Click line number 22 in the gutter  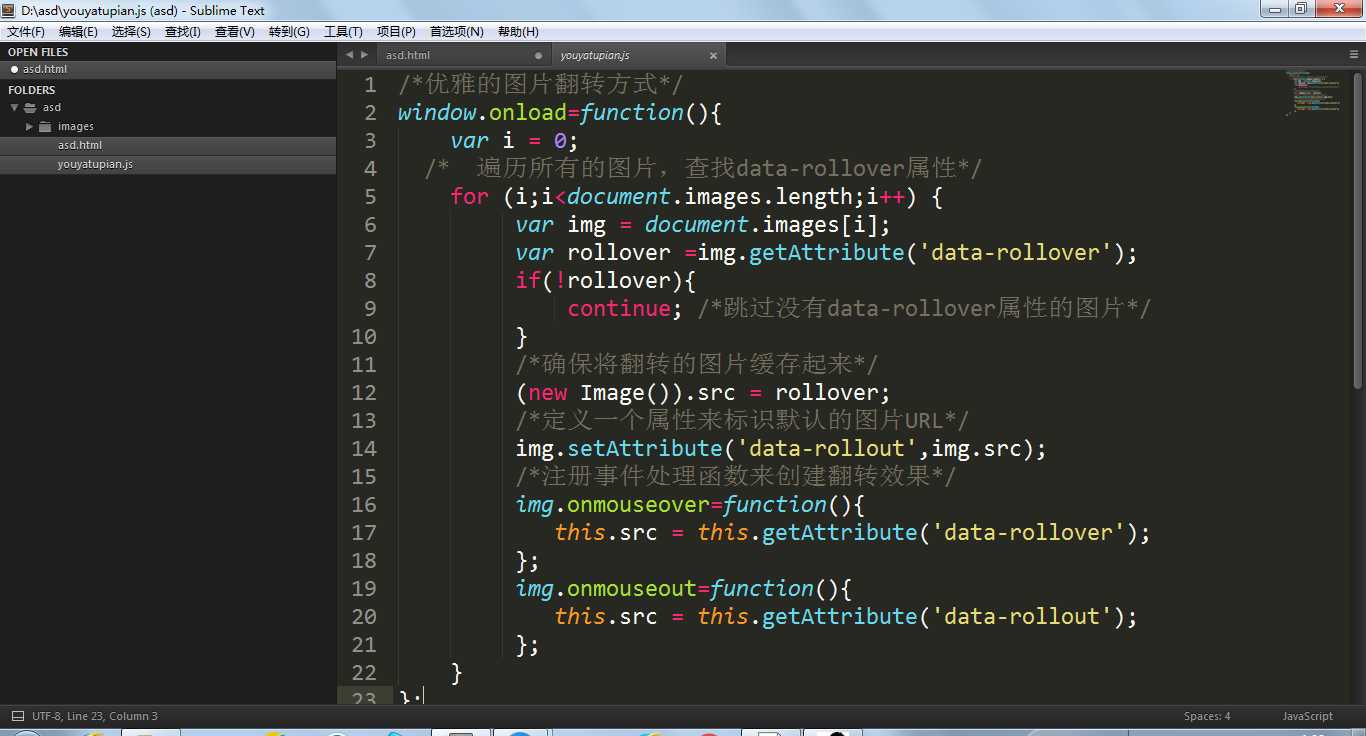tap(364, 673)
